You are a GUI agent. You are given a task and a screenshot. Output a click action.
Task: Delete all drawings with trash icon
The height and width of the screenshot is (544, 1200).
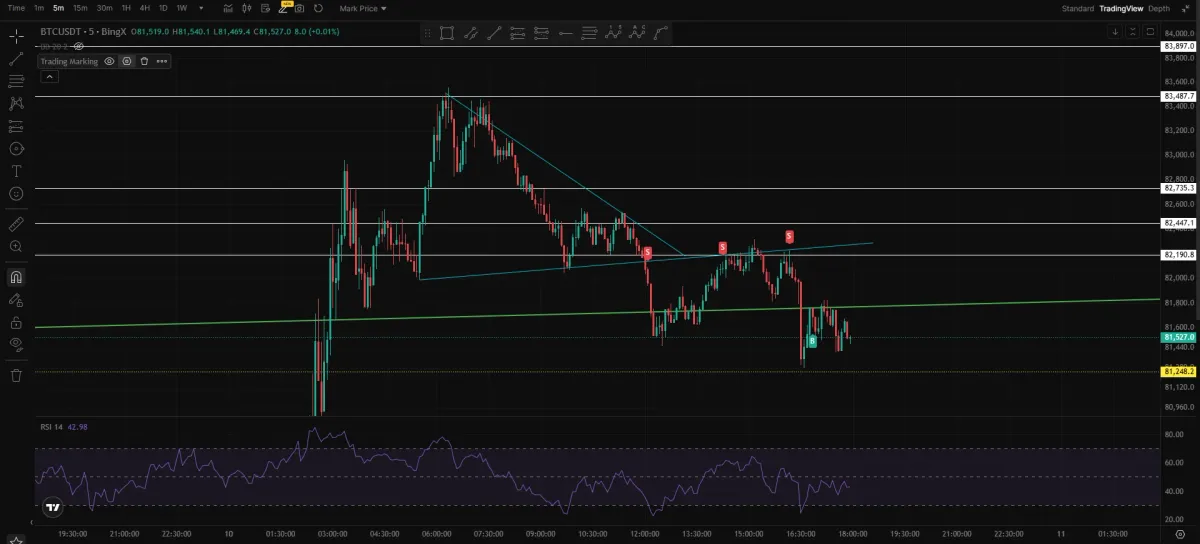pos(16,375)
